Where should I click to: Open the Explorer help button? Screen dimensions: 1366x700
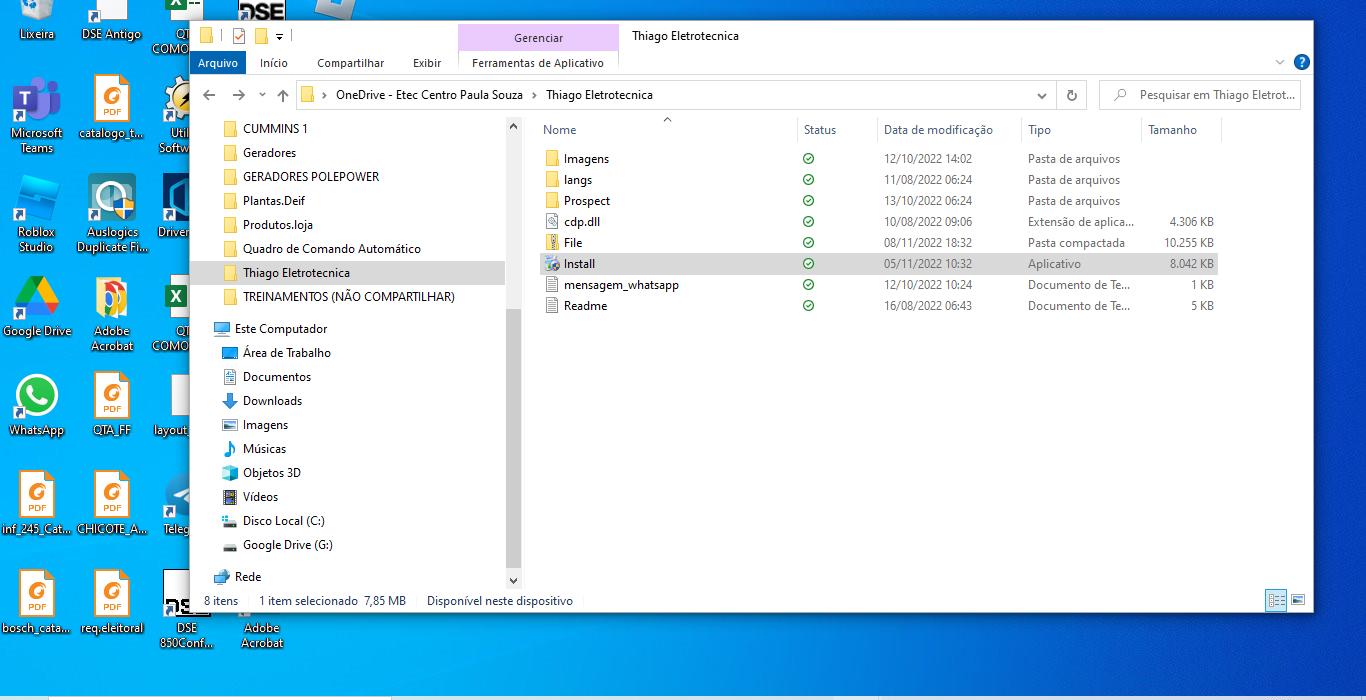coord(1301,62)
